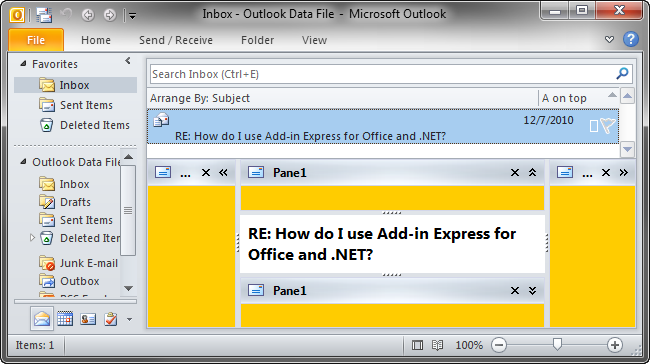This screenshot has height=364, width=650.
Task: Open the Outlook Help question icon
Action: (x=631, y=39)
